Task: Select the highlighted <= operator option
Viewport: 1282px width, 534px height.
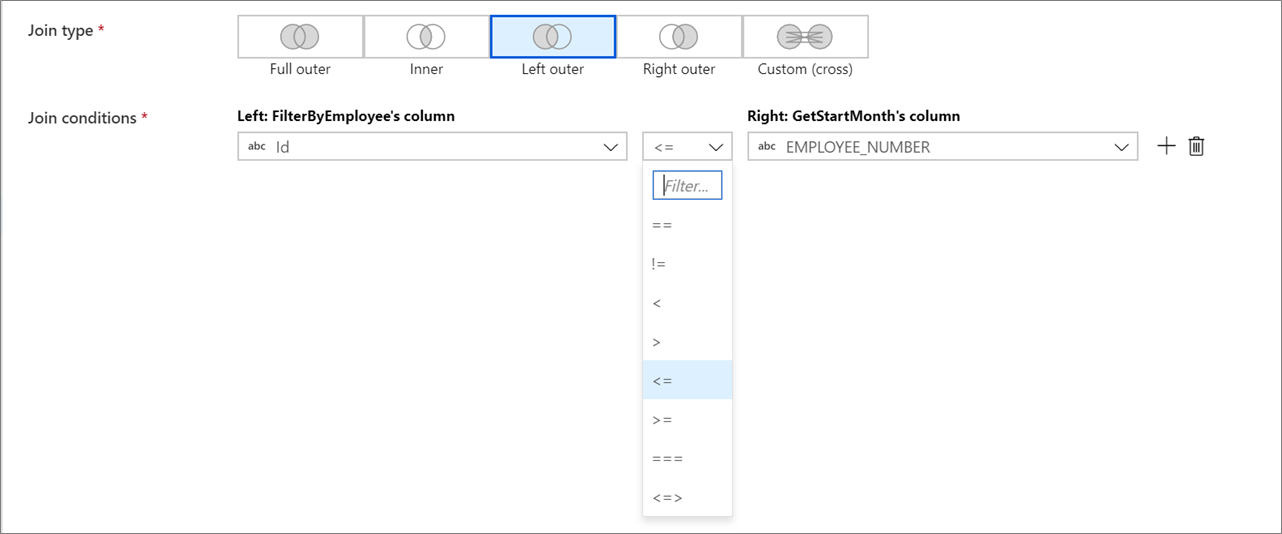Action: click(687, 380)
